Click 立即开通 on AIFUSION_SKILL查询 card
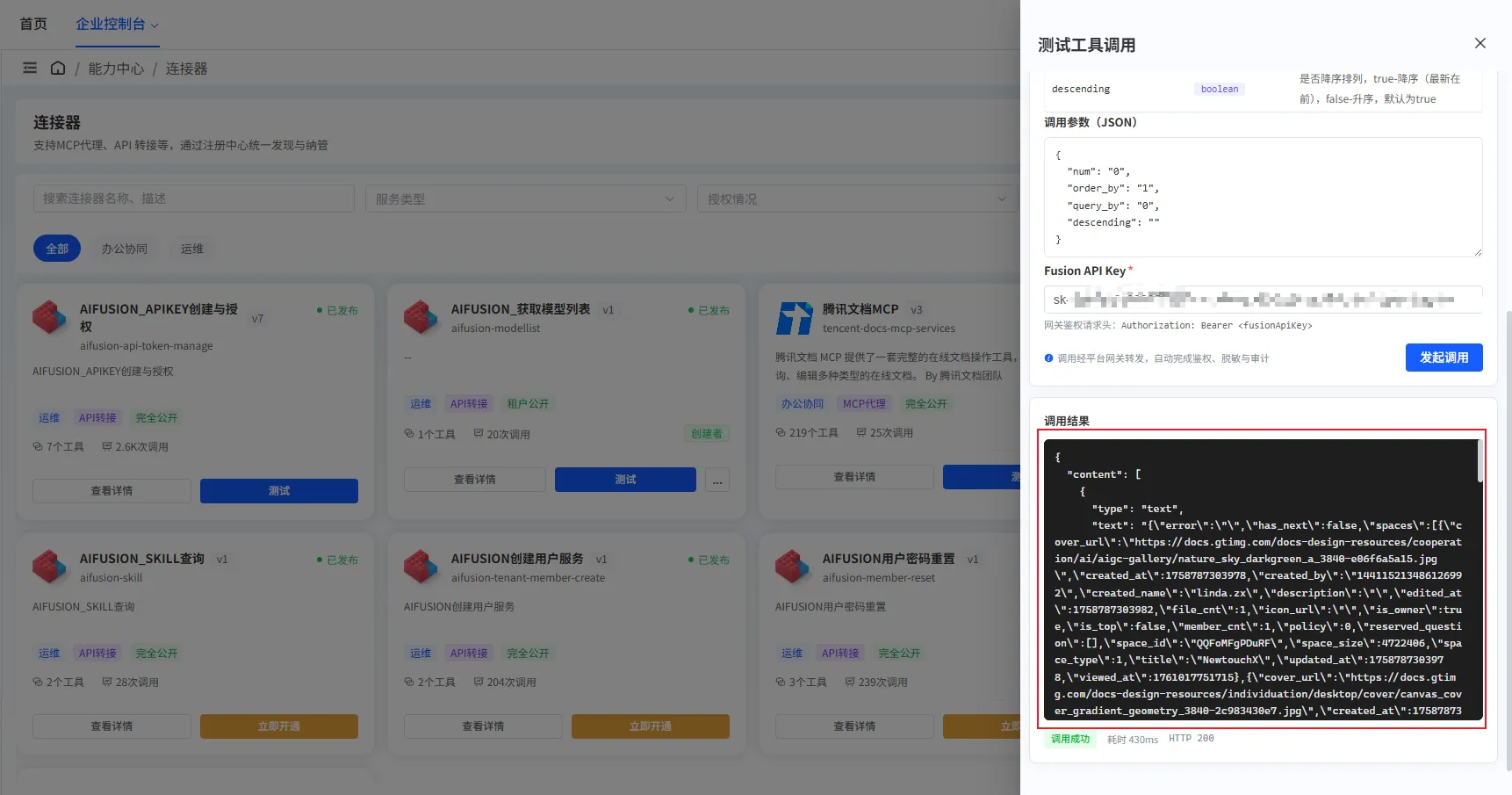 tap(279, 726)
